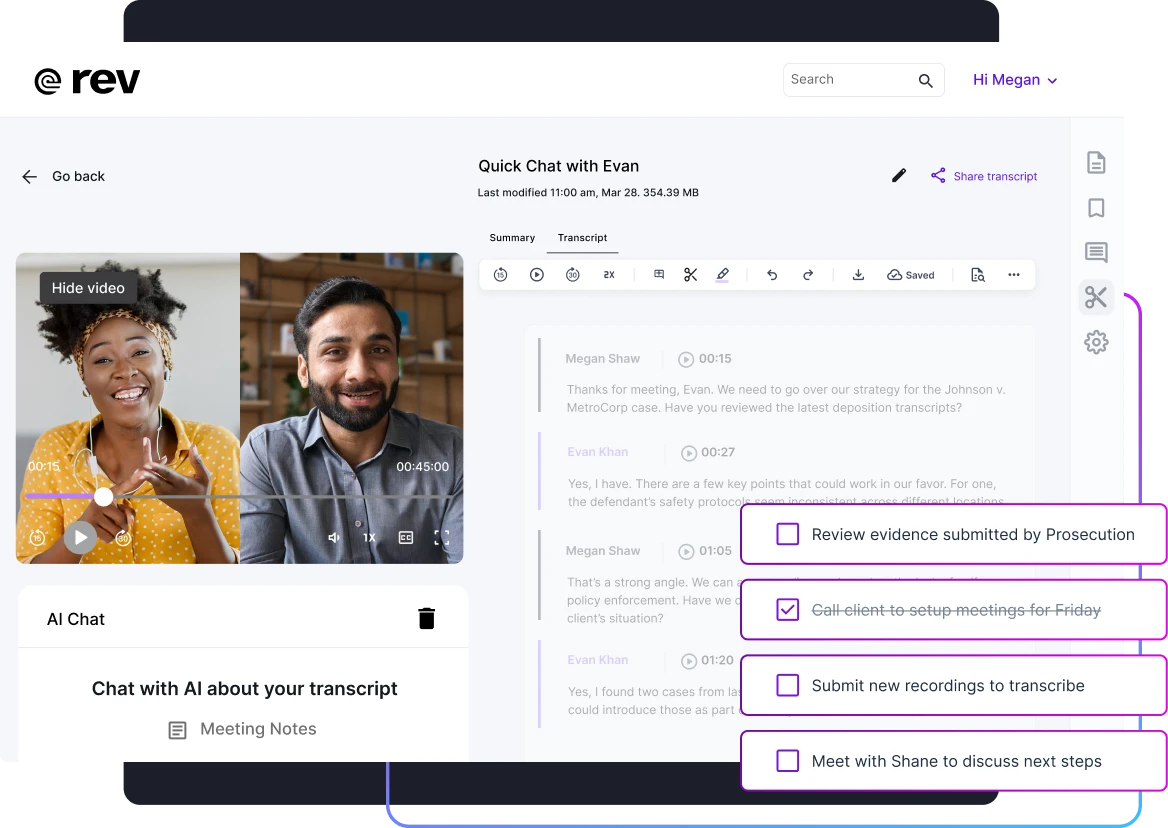Mute the video volume
This screenshot has height=828, width=1168.
click(x=334, y=538)
